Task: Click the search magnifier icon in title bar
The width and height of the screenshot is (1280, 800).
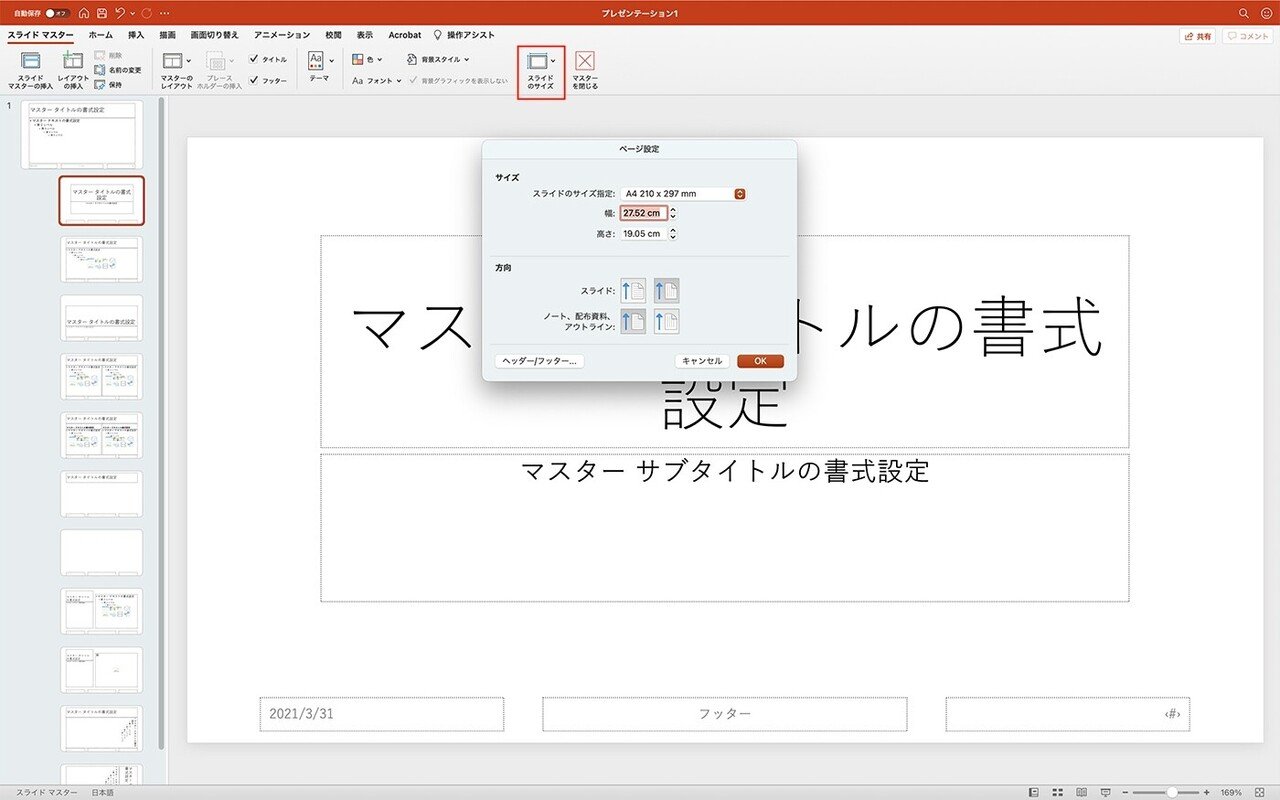Action: (x=1244, y=13)
